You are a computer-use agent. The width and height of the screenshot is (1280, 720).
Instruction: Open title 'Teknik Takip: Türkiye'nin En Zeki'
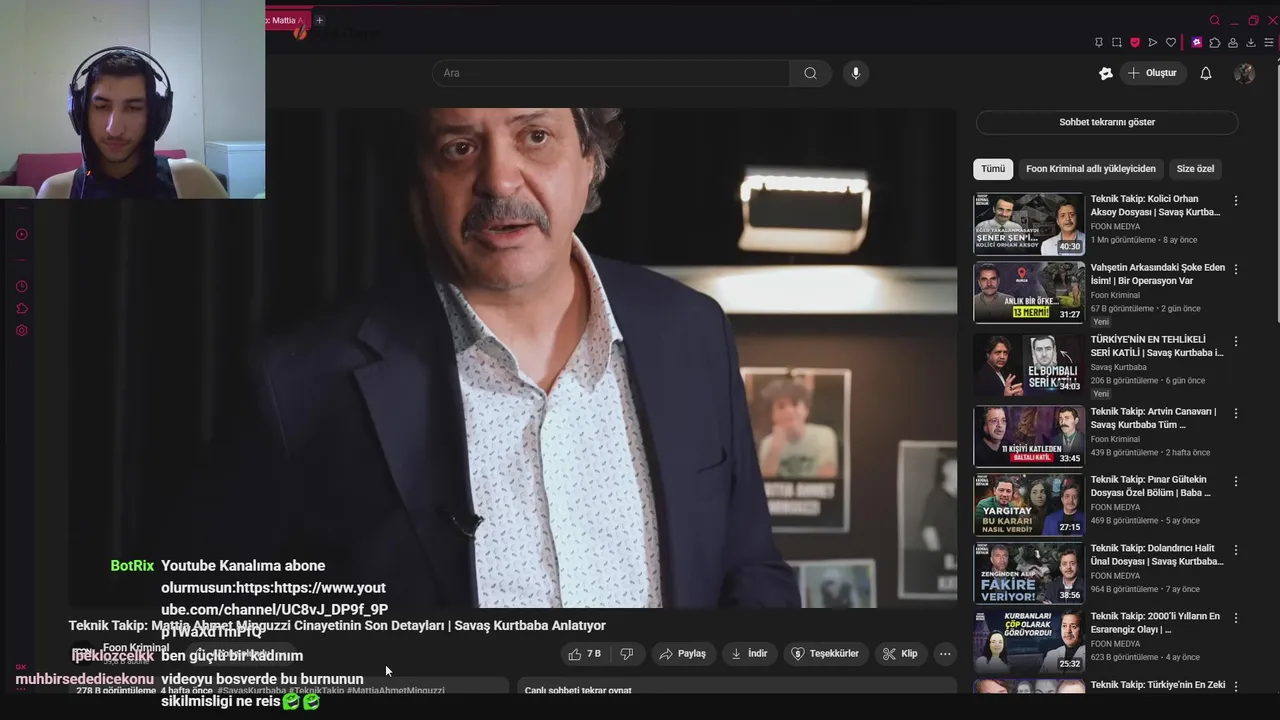[1157, 685]
